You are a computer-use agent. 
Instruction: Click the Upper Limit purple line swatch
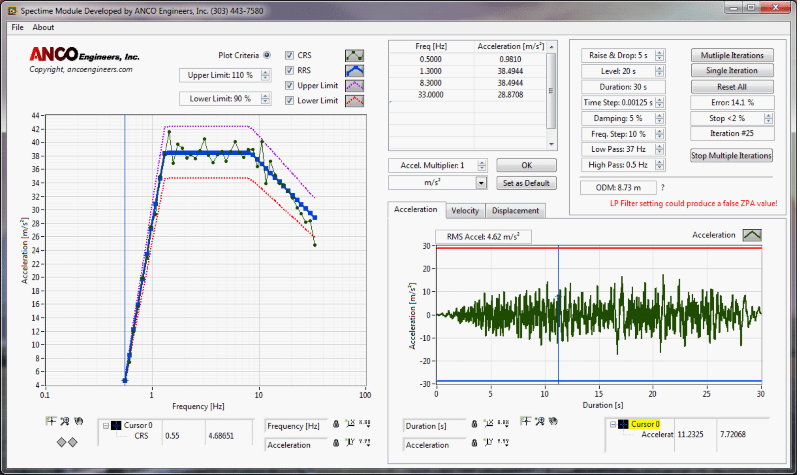355,87
